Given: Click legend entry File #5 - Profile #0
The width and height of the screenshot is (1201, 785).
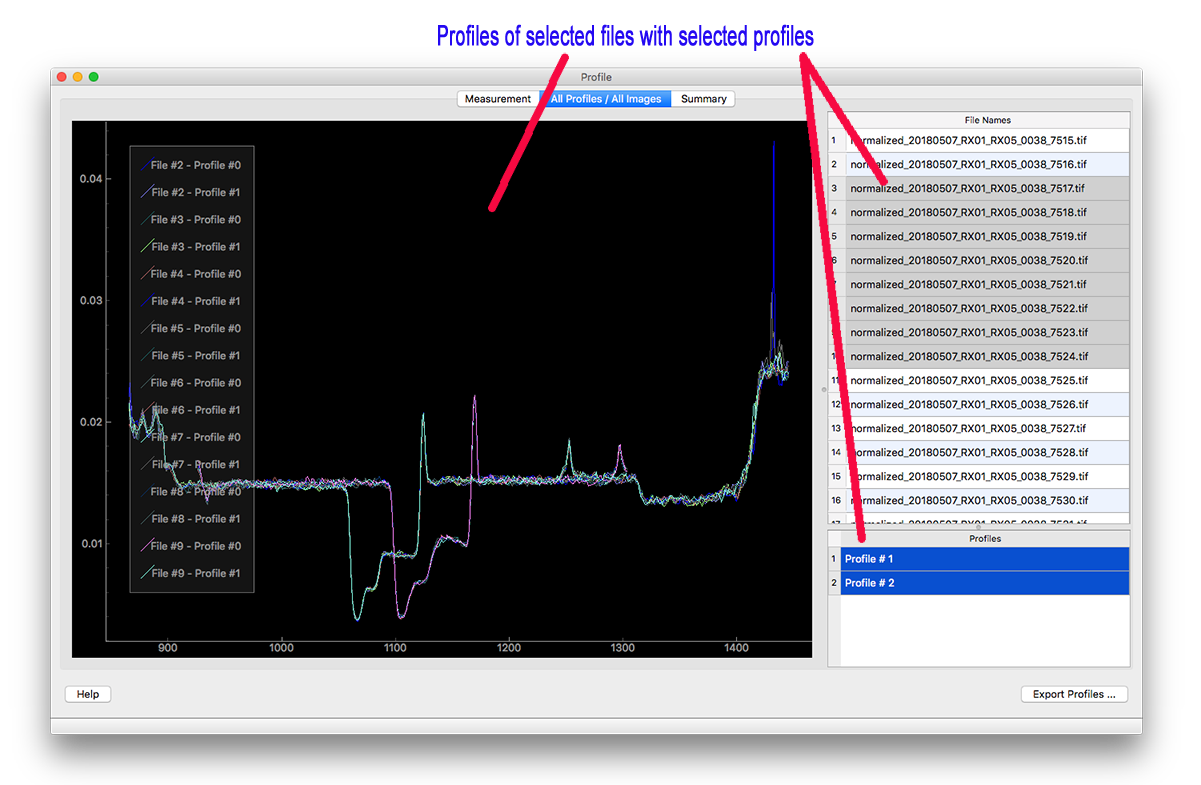Looking at the screenshot, I should [x=195, y=328].
